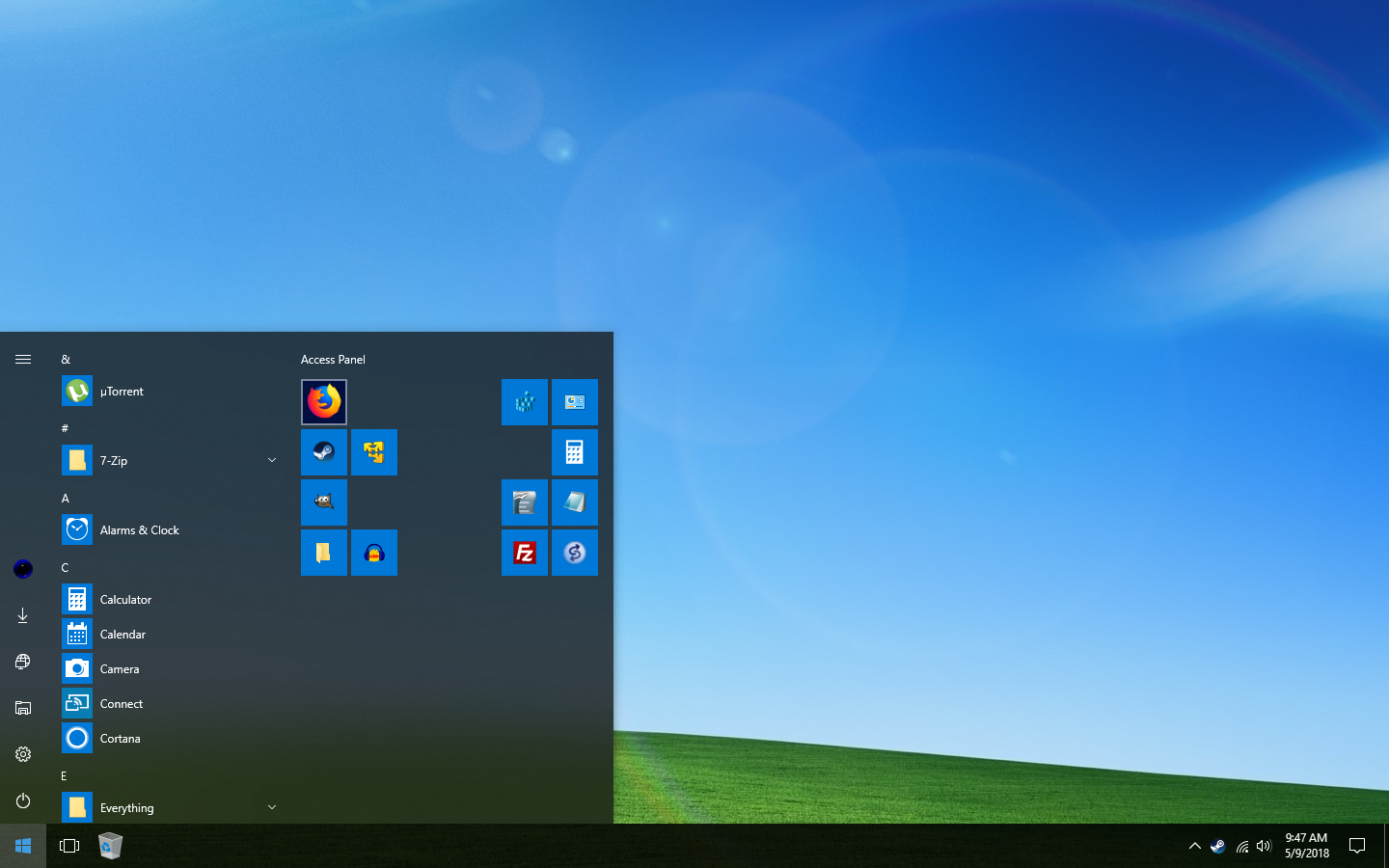Open Cortana from the app list
1389x868 pixels.
click(x=170, y=739)
